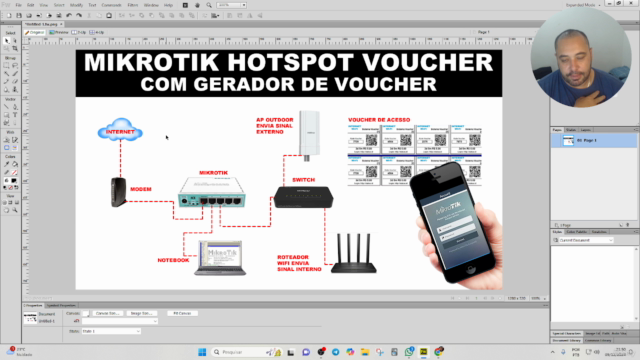Select the Brush tool
The height and width of the screenshot is (360, 640).
(15, 74)
